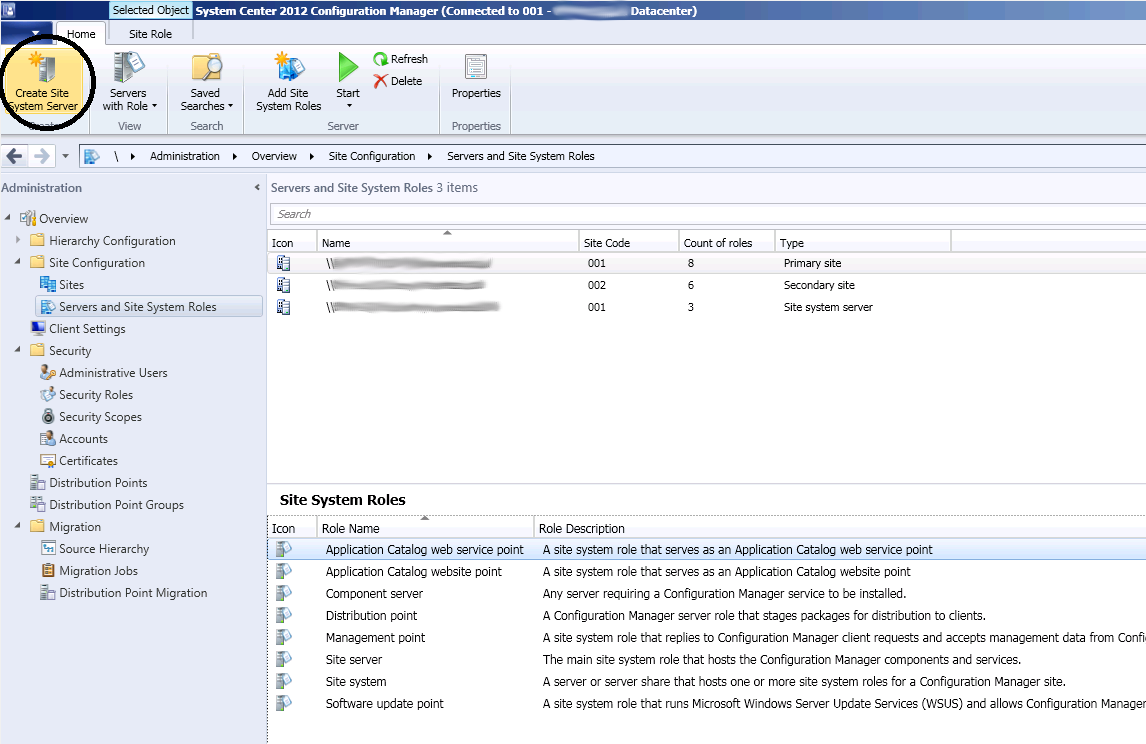Open Certificates node
The image size is (1146, 744).
79,460
